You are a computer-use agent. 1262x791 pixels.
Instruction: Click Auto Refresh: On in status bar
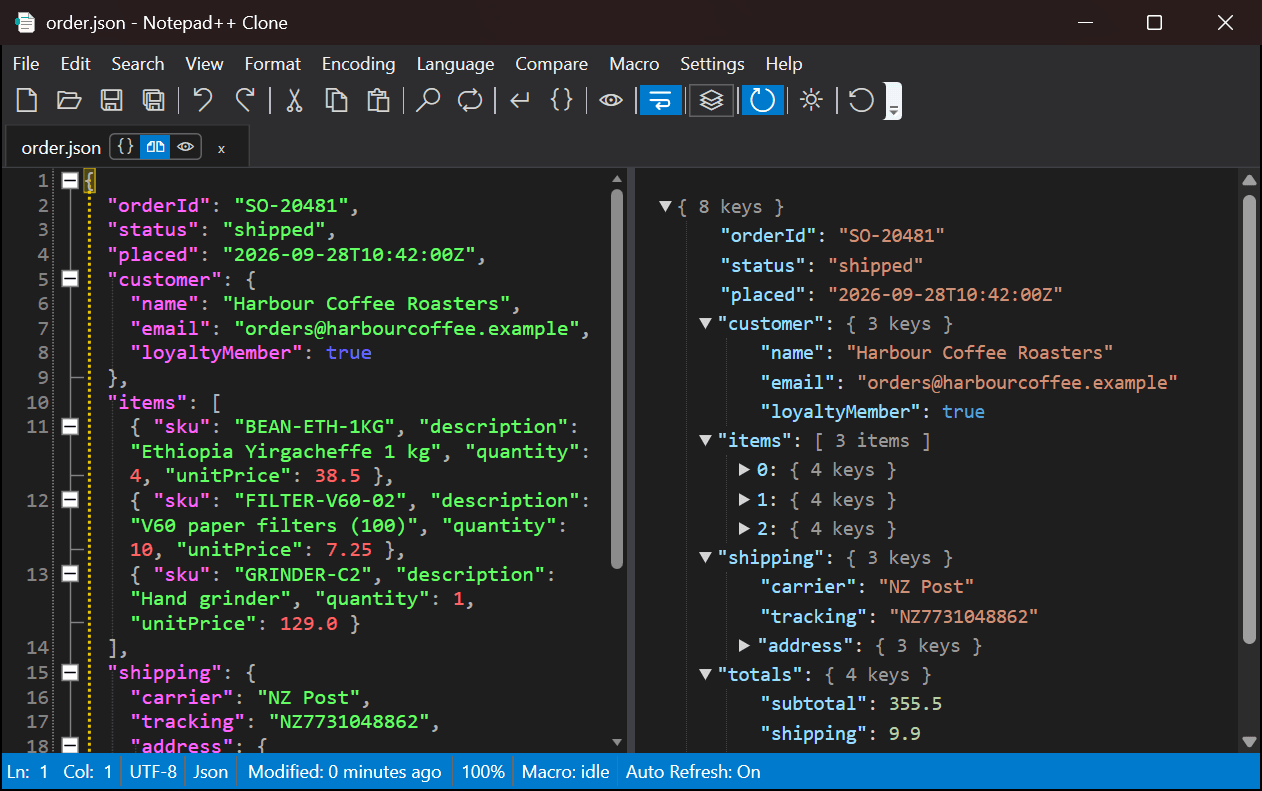click(x=693, y=772)
